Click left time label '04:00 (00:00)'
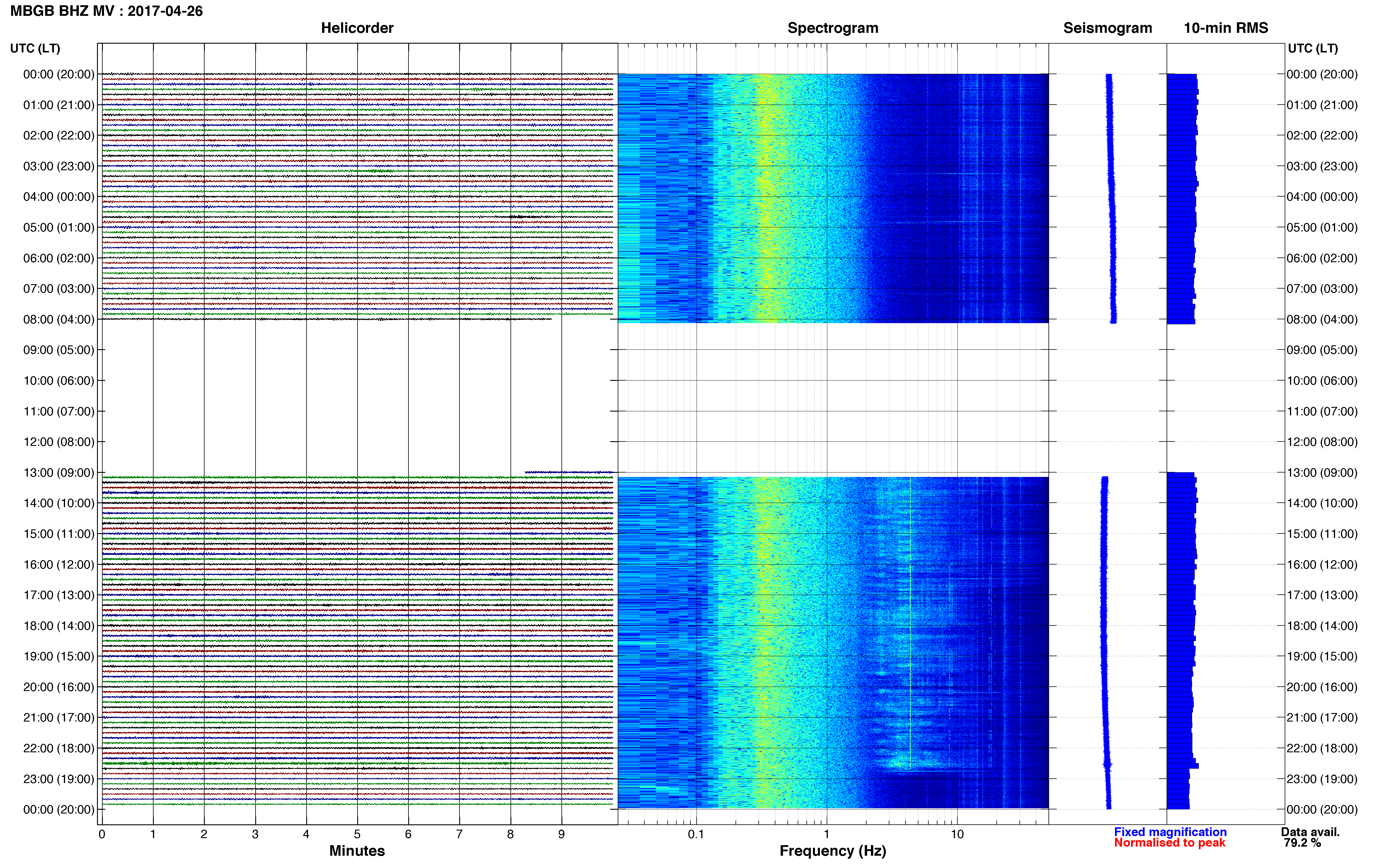The image size is (1389, 868). point(59,197)
